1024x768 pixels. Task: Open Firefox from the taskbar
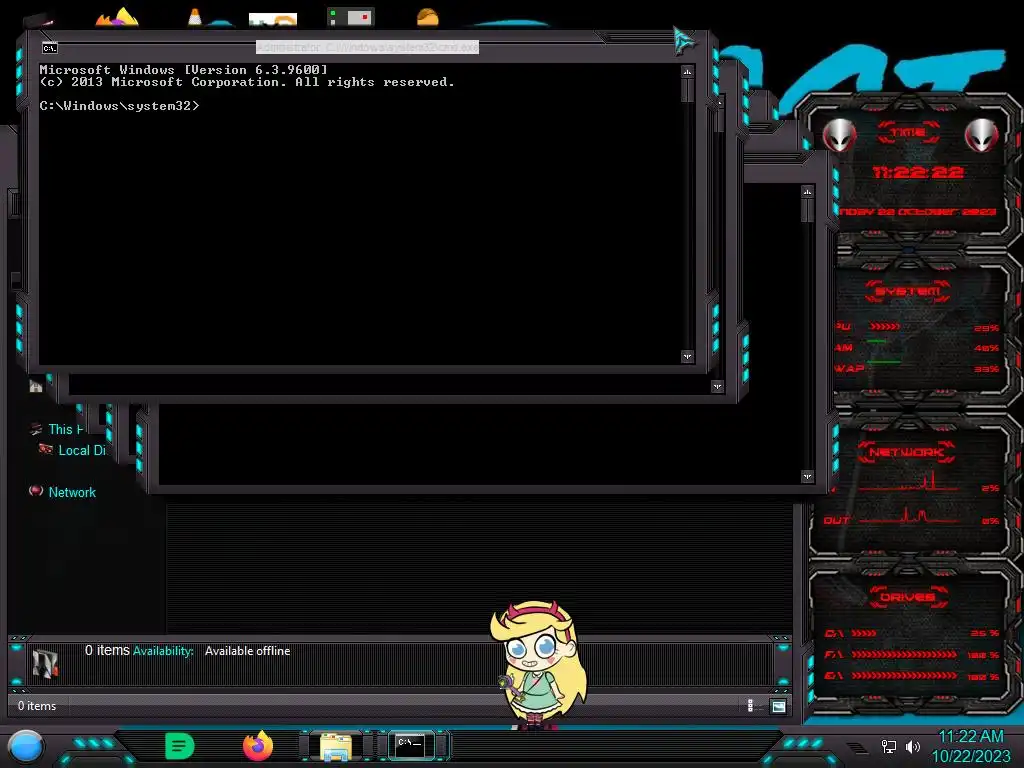(x=258, y=746)
